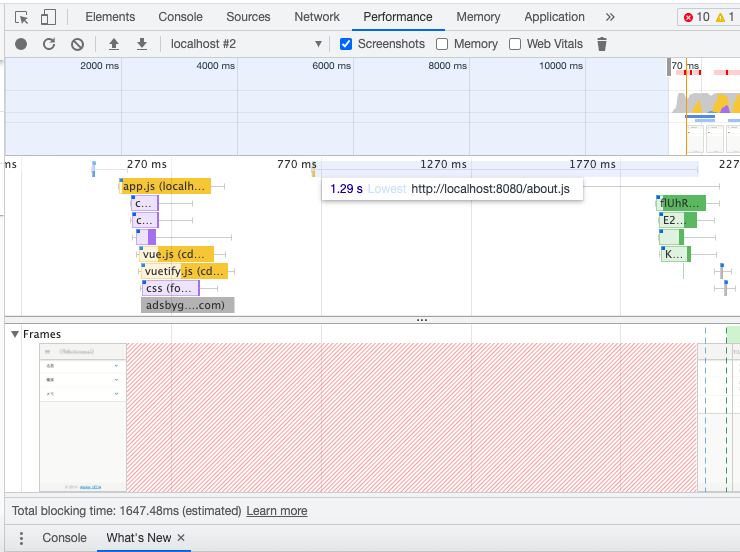Click the 6000 ms overview ruler label
The height and width of the screenshot is (552, 740).
tap(331, 66)
